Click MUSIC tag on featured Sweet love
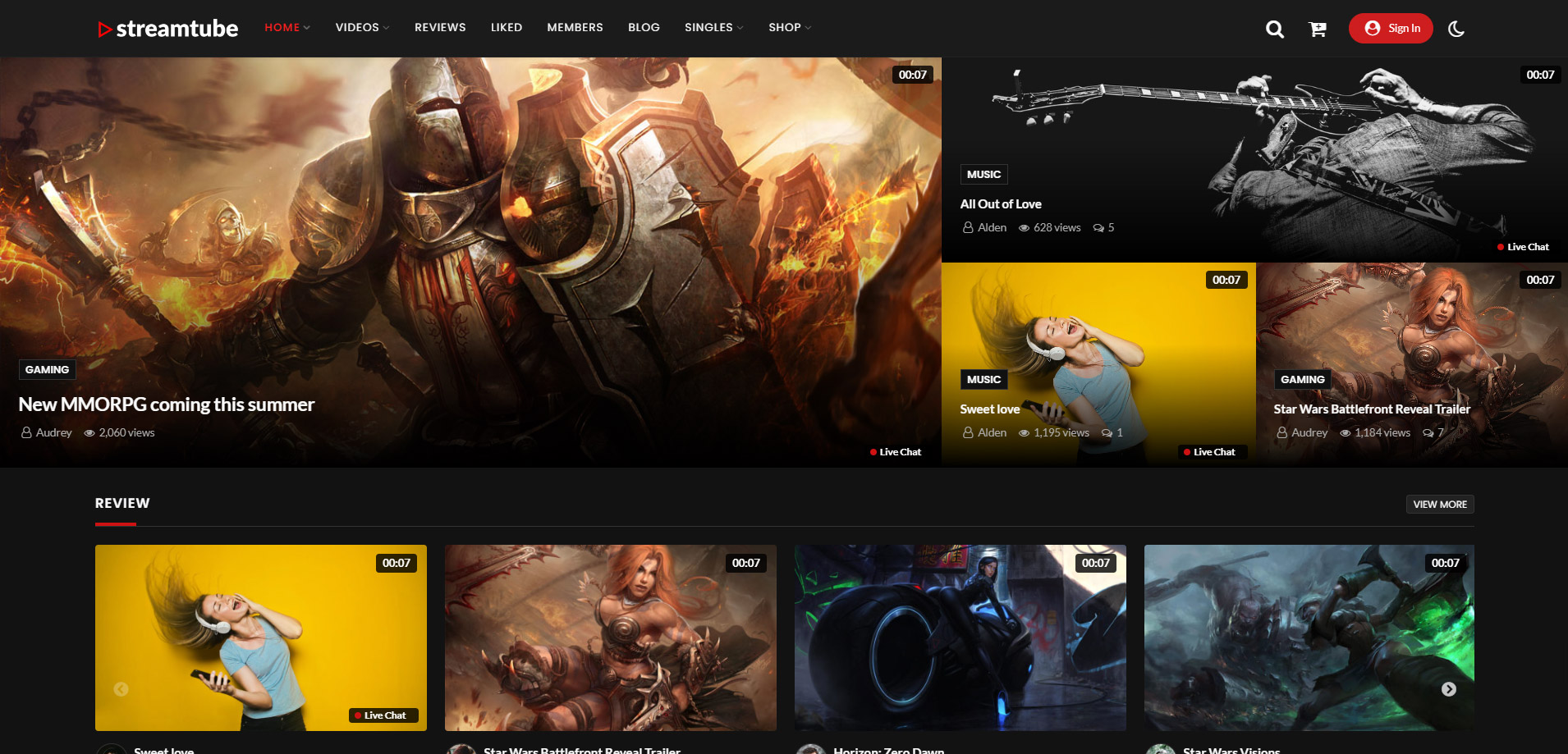This screenshot has width=1568, height=754. point(983,380)
